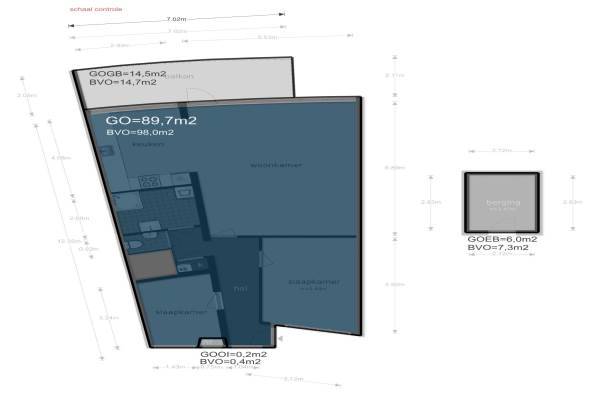Click the GOEB=6,0m2 storage label

coord(502,241)
